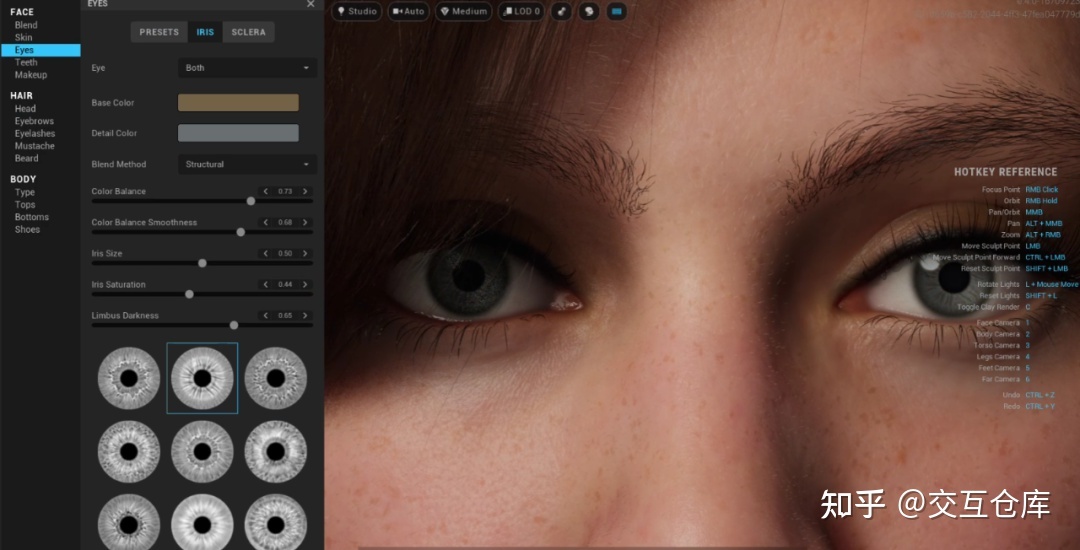Open Eyebrows under Hair
Screen dimensions: 1080x550
click(x=34, y=121)
